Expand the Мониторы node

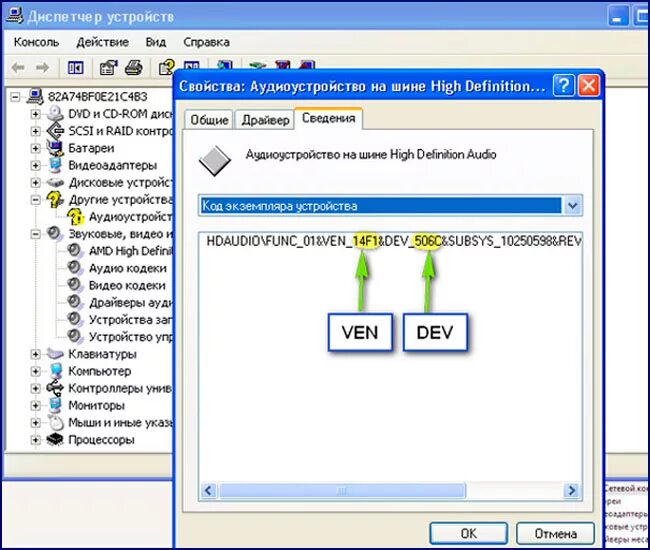pos(36,405)
